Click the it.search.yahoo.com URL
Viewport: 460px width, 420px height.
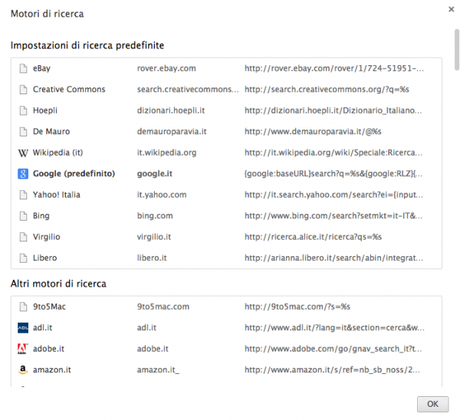(334, 195)
